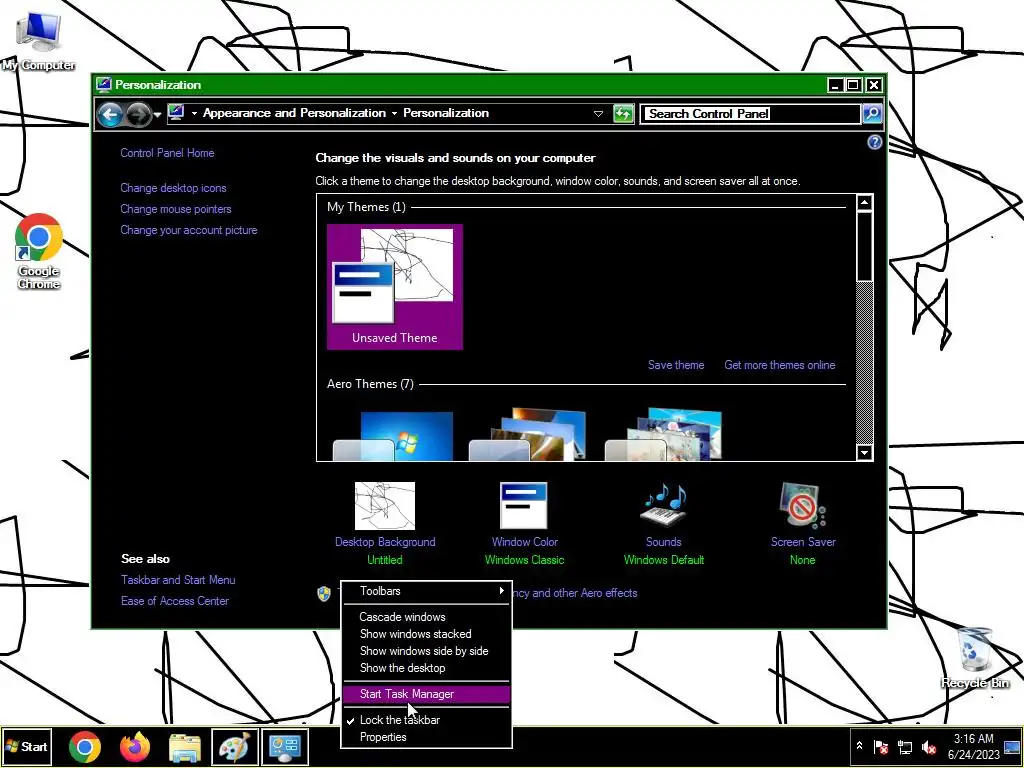The height and width of the screenshot is (768, 1024).
Task: Click the Personalization title bar icon
Action: [x=103, y=85]
